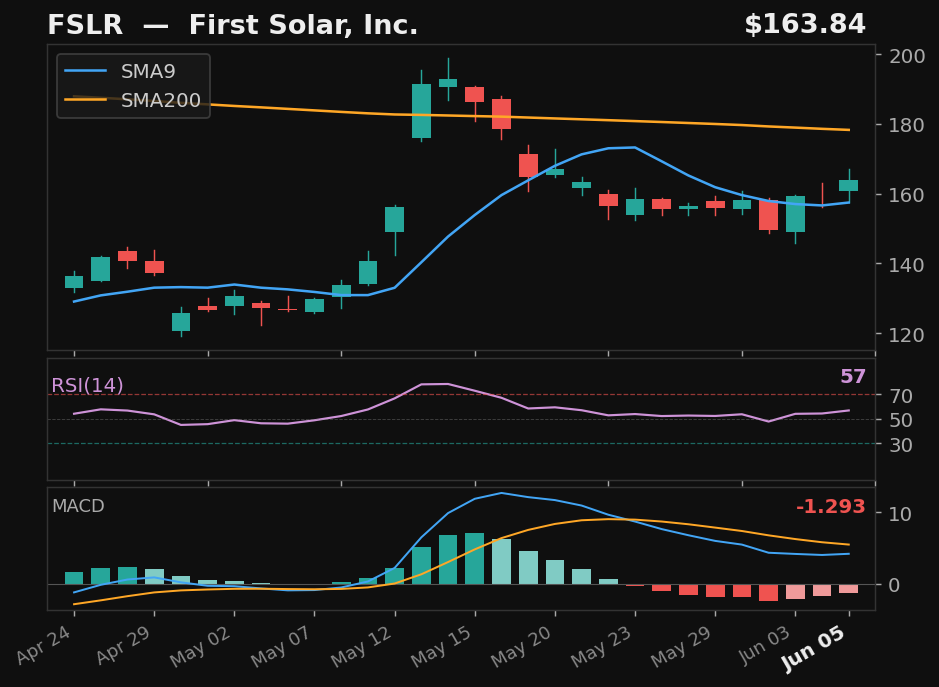Viewport: 939px width, 687px height.
Task: Click the RSI 50 axis label
Action: (x=901, y=420)
